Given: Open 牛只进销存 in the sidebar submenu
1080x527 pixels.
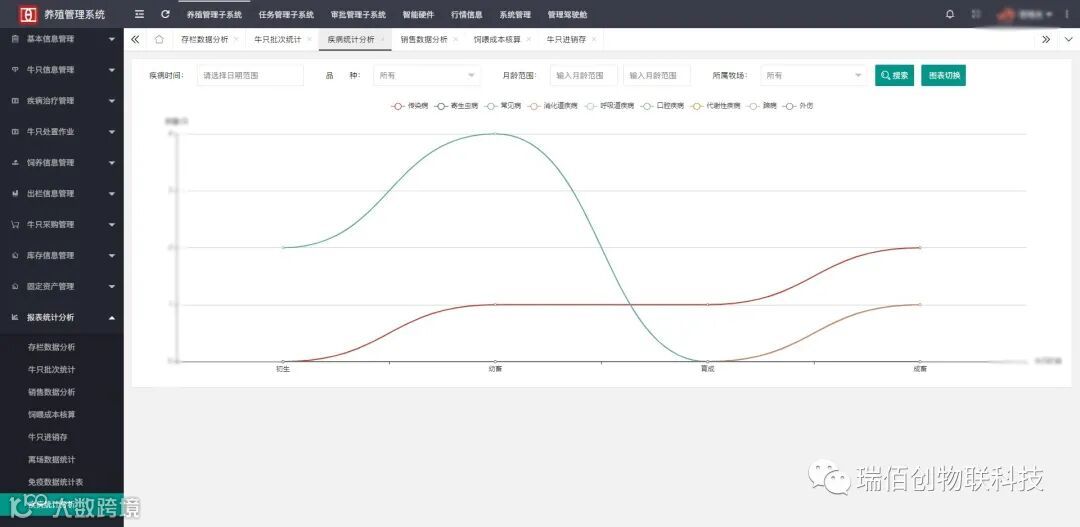Looking at the screenshot, I should point(48,437).
